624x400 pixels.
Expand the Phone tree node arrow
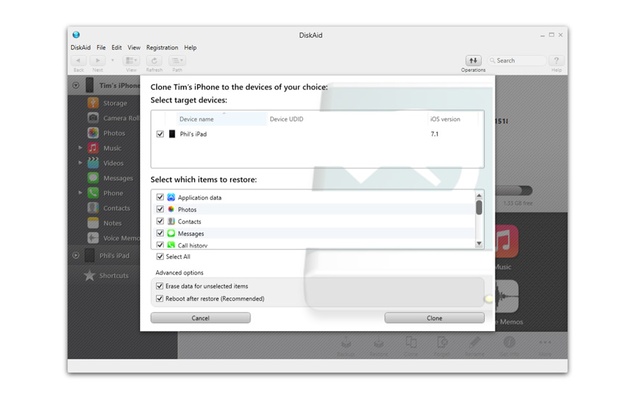80,193
